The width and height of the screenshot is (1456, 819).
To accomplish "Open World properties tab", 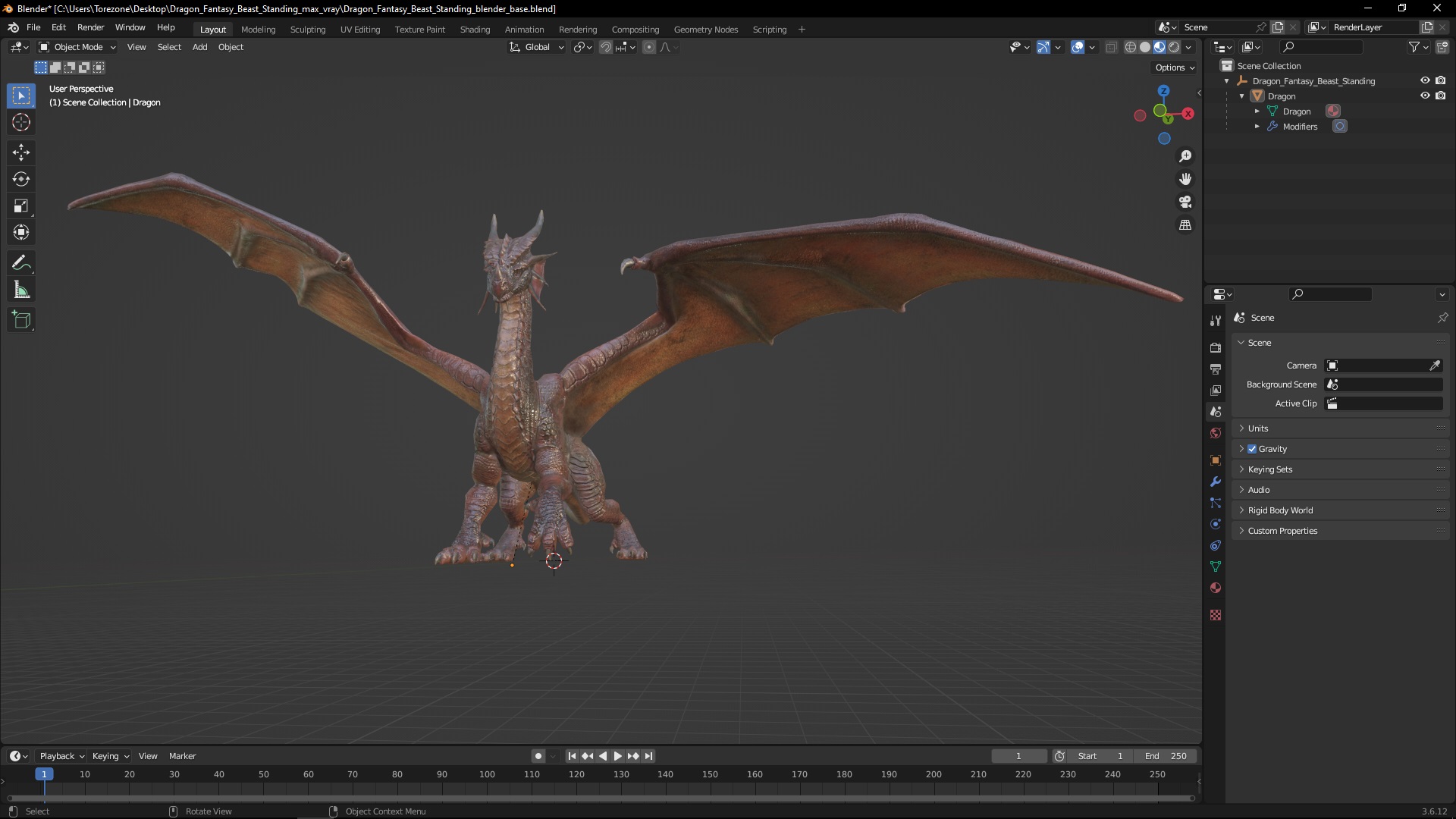I will [1216, 433].
